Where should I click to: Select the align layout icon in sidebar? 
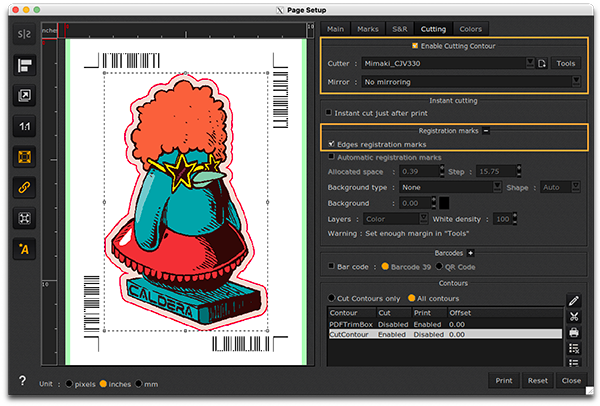[24, 65]
